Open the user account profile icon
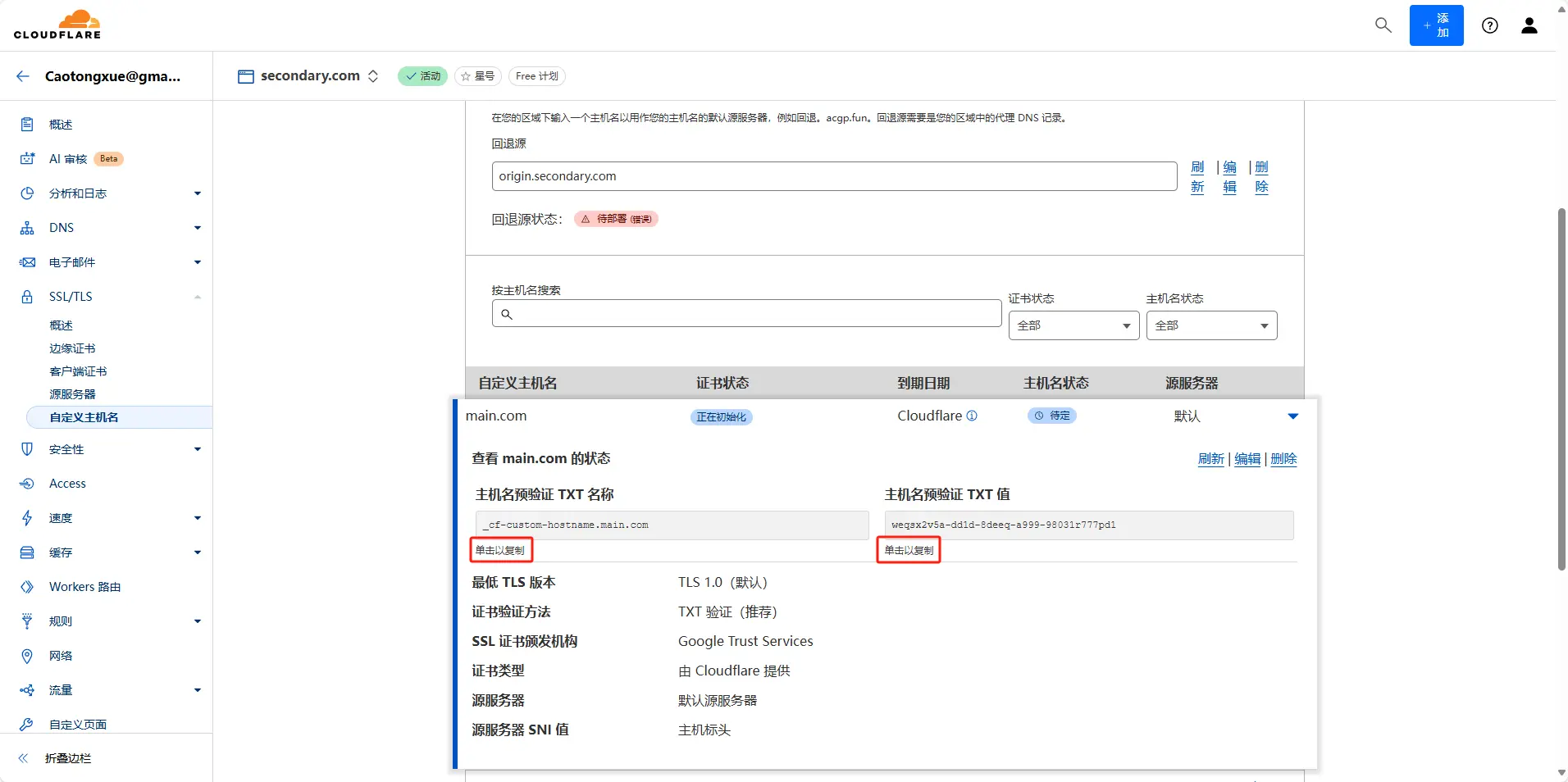1568x782 pixels. [1529, 25]
